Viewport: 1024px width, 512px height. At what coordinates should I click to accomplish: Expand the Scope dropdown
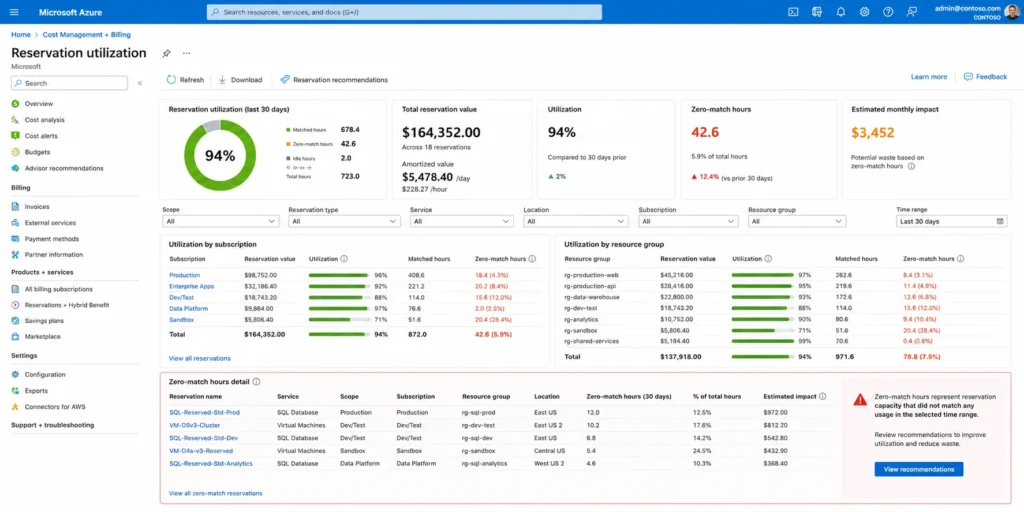click(220, 221)
